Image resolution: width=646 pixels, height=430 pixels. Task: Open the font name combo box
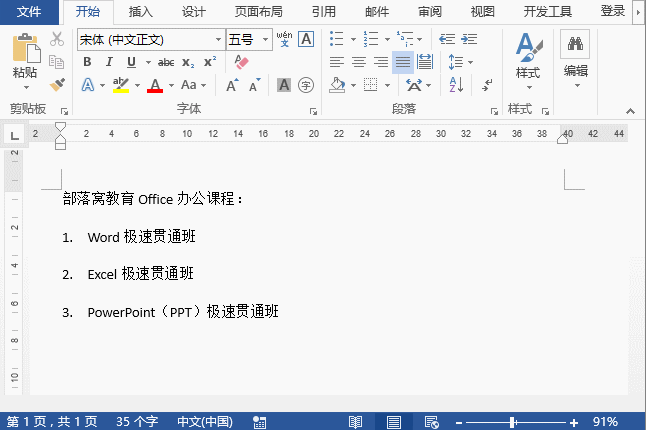click(x=151, y=40)
